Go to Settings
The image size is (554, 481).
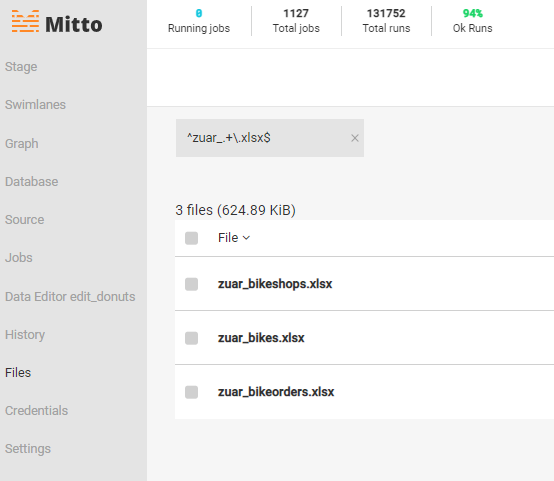pos(28,448)
